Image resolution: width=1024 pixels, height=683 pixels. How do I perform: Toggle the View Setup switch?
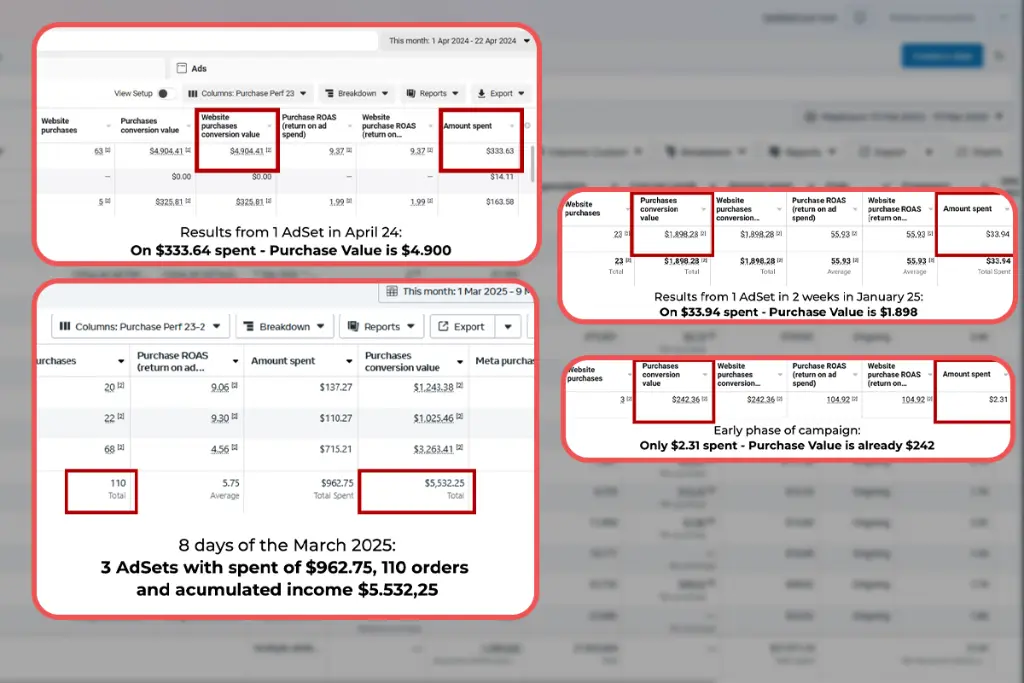click(x=166, y=94)
